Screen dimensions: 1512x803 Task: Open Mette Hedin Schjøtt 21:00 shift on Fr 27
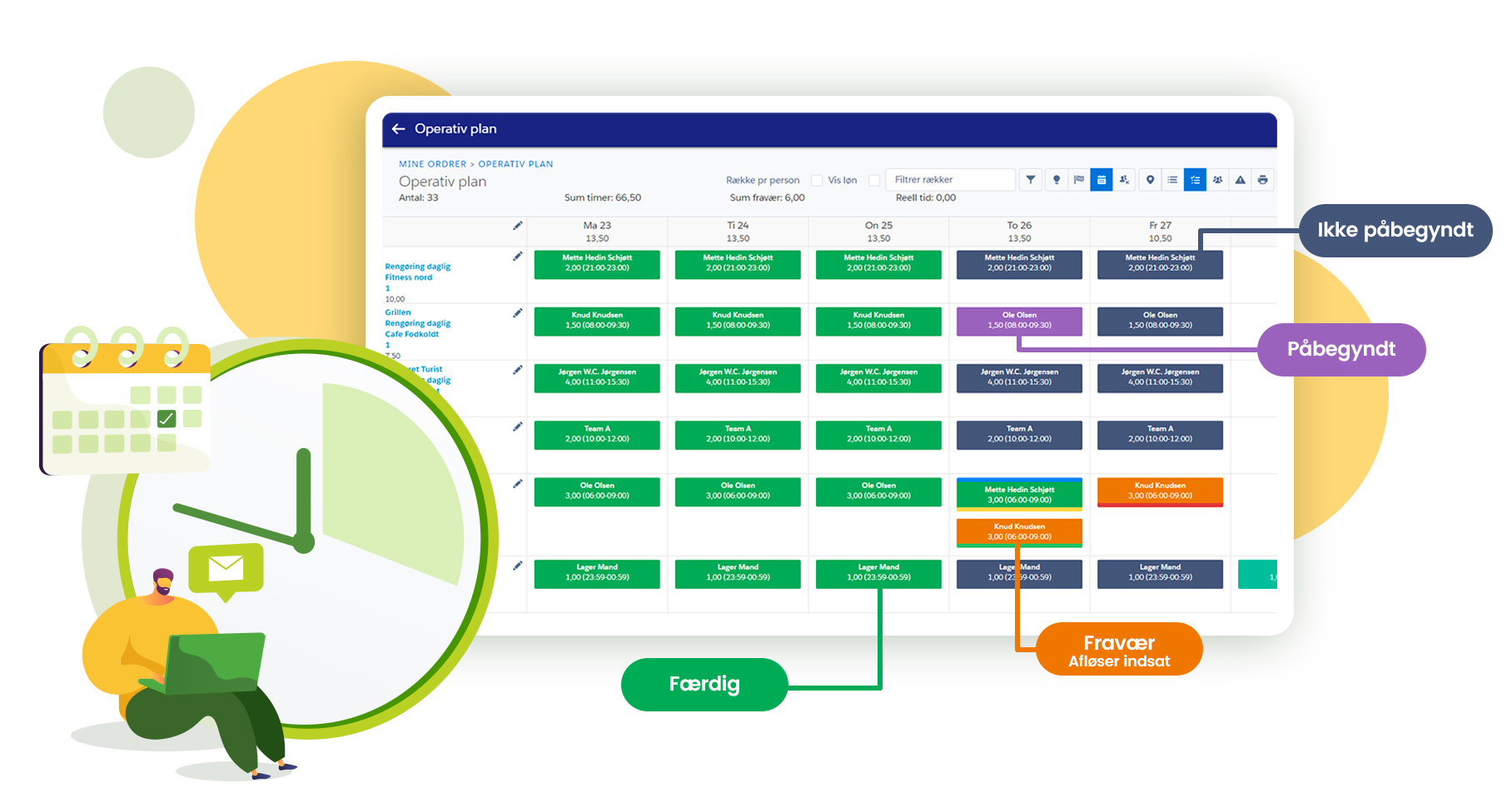coord(1160,265)
